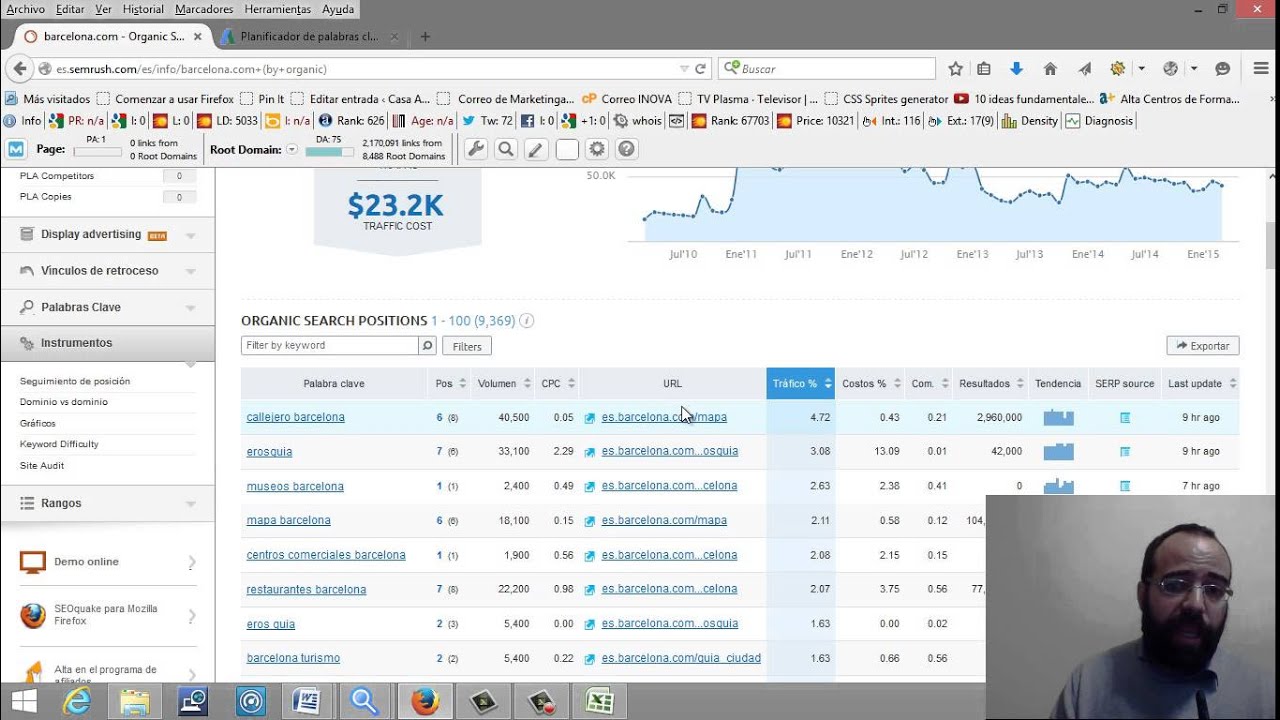Click the filter keyword search magnifier button
The height and width of the screenshot is (720, 1280).
[x=427, y=345]
